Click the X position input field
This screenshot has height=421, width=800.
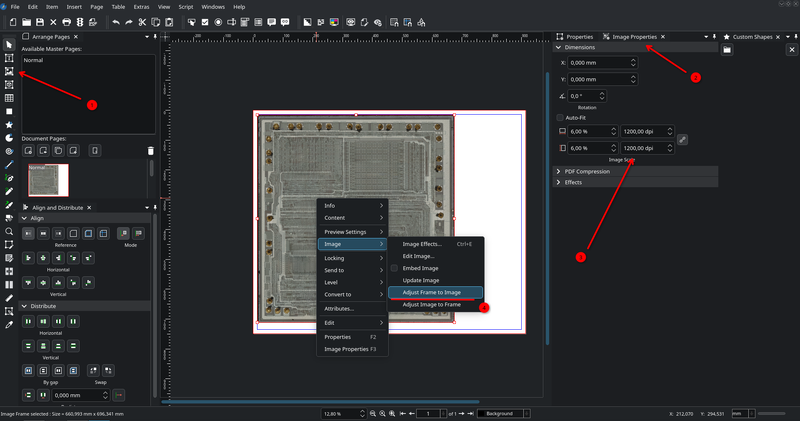pyautogui.click(x=603, y=63)
